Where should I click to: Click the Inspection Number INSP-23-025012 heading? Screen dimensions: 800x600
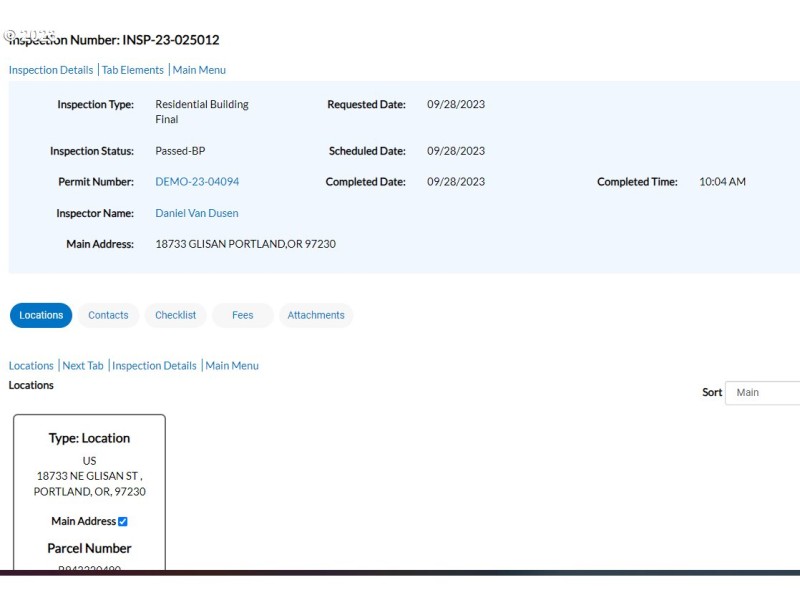tap(114, 40)
